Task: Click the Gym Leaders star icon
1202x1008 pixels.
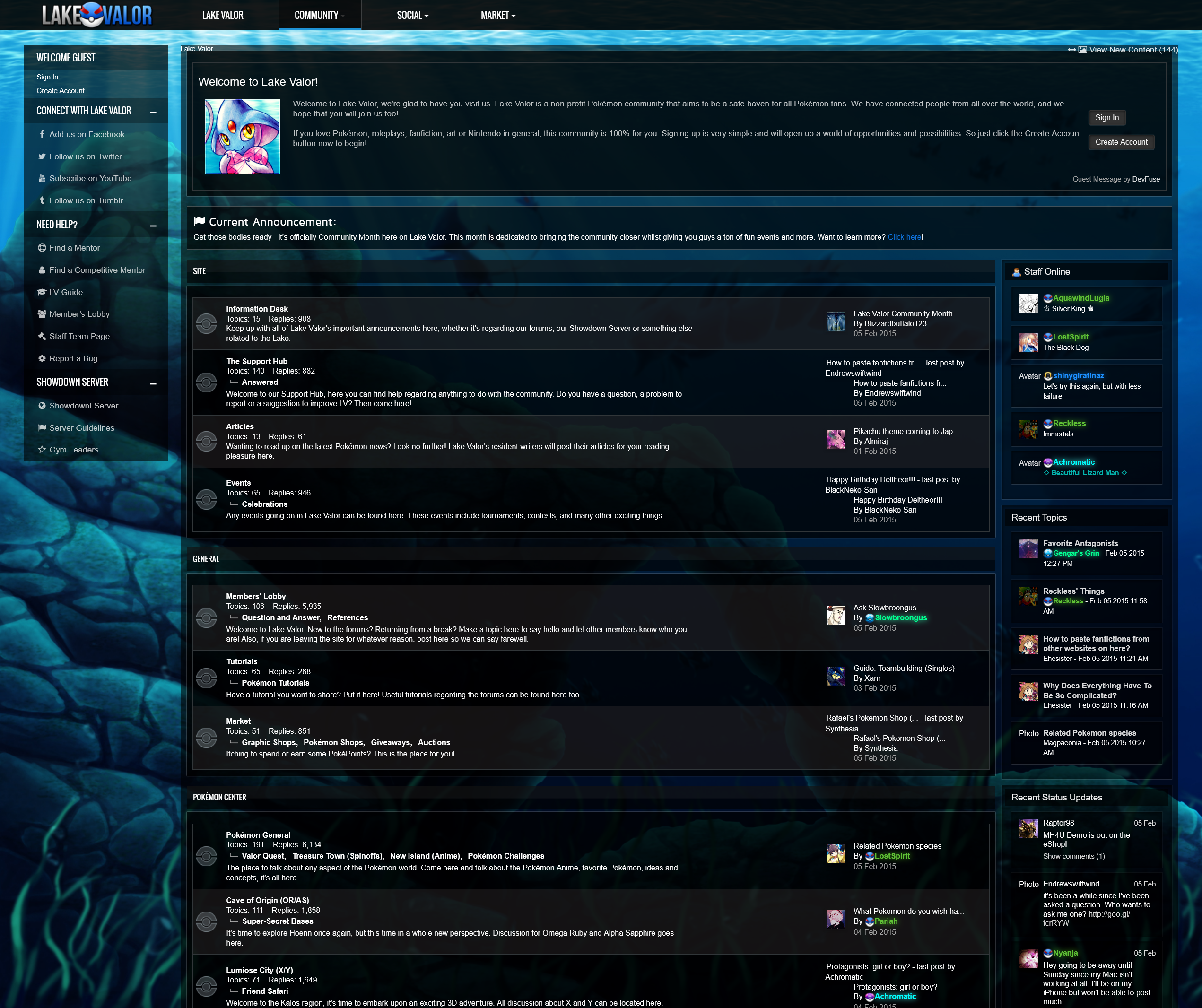Action: pos(42,450)
